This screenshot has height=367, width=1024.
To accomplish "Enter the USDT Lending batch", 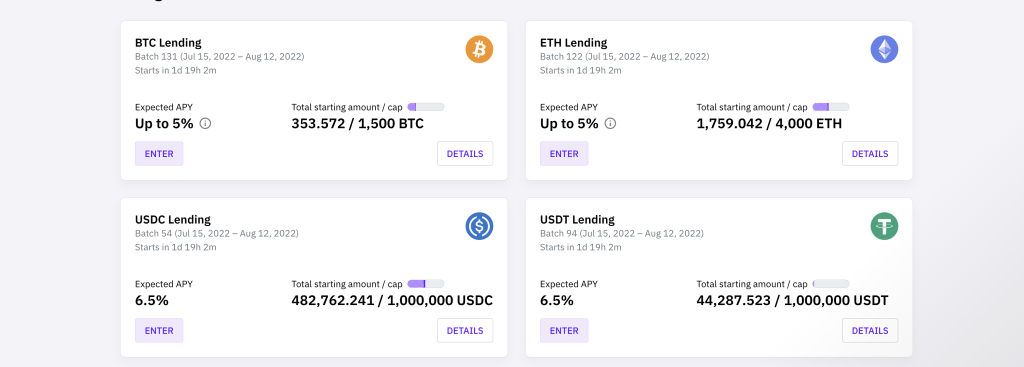I will [x=564, y=330].
